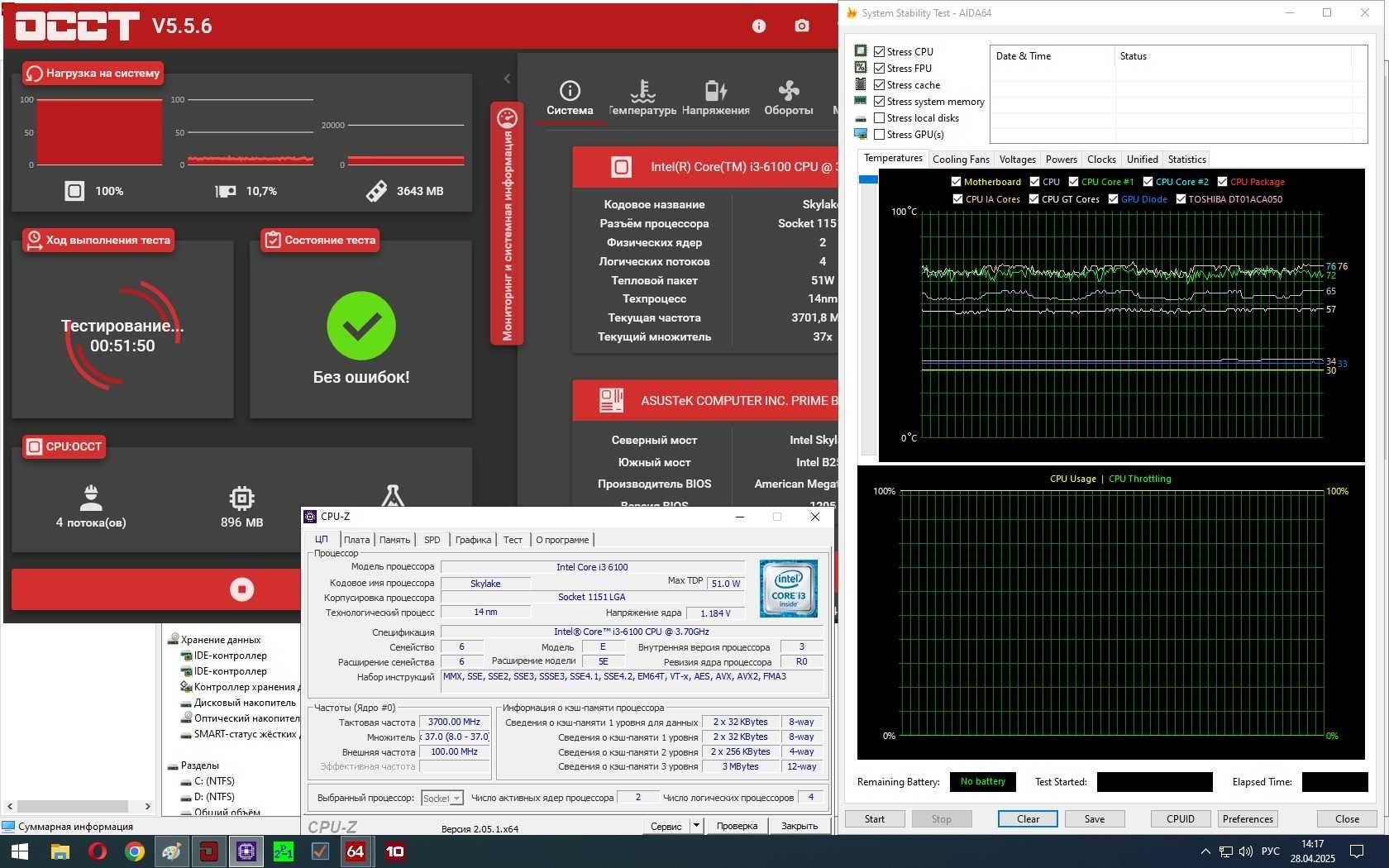Viewport: 1389px width, 868px height.
Task: Open the Opera browser from the taskbar
Action: pyautogui.click(x=98, y=851)
